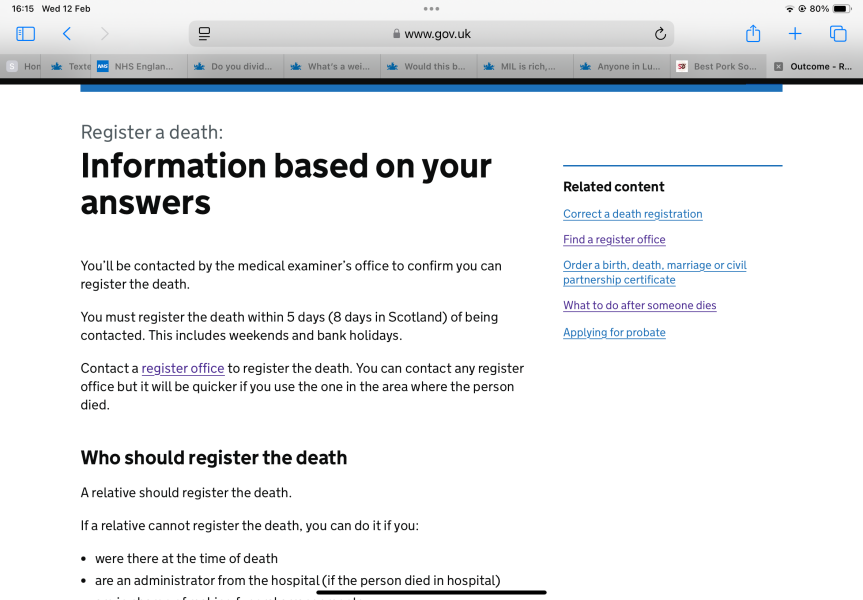Open What to do after someone dies
Image resolution: width=863 pixels, height=600 pixels.
[640, 306]
